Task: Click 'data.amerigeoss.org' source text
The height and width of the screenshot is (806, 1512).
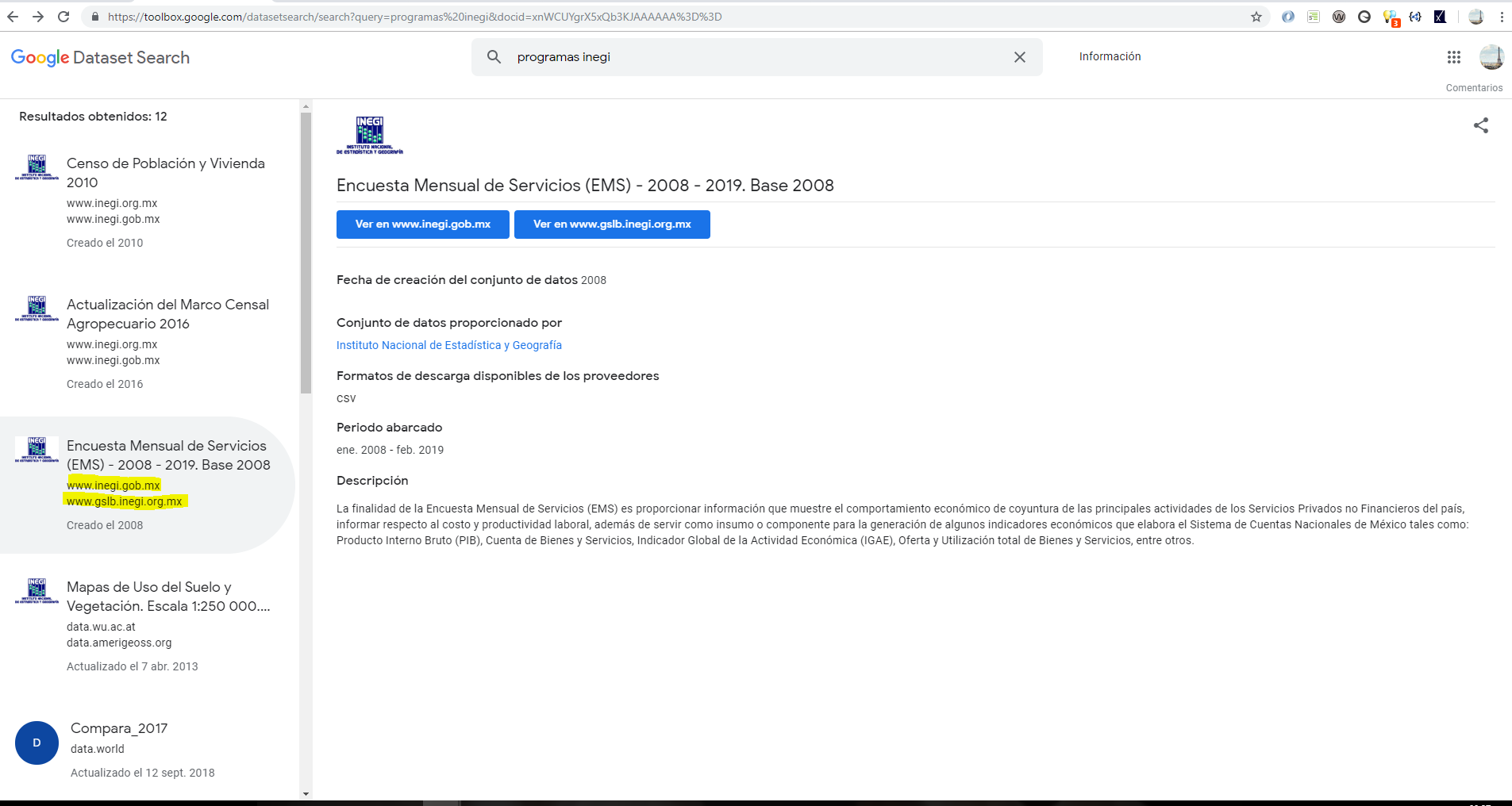Action: [119, 643]
